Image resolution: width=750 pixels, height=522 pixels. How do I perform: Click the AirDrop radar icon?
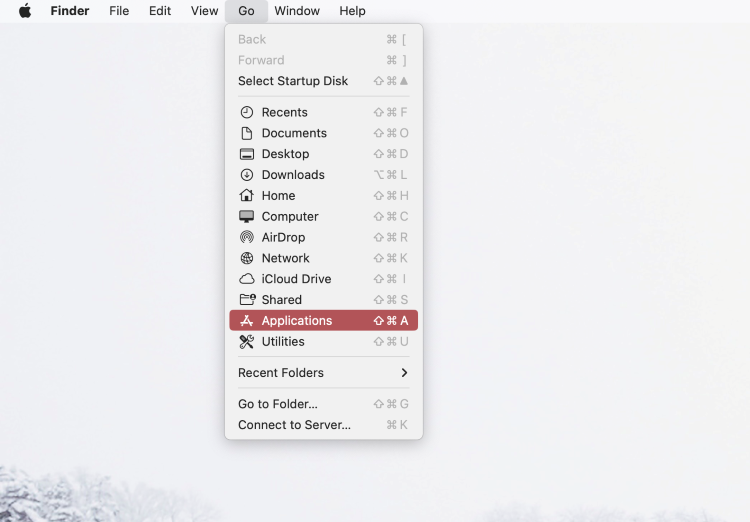point(247,237)
